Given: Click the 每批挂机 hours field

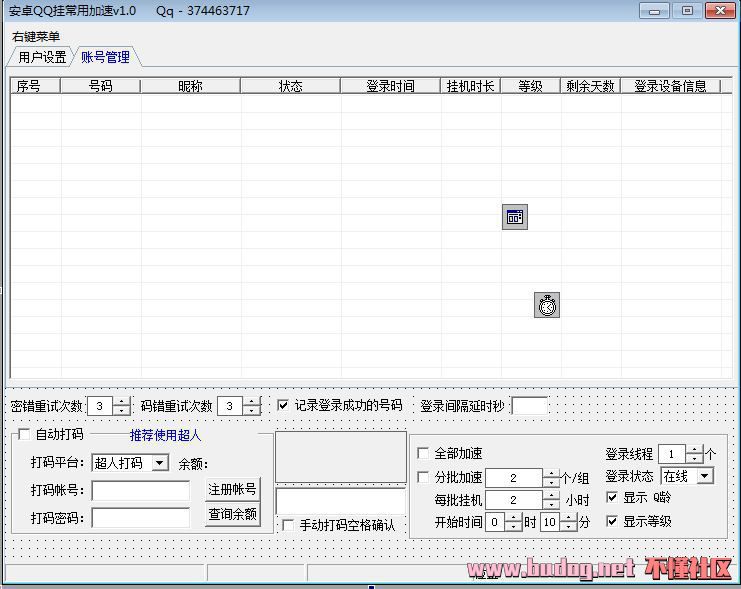Looking at the screenshot, I should click(514, 500).
